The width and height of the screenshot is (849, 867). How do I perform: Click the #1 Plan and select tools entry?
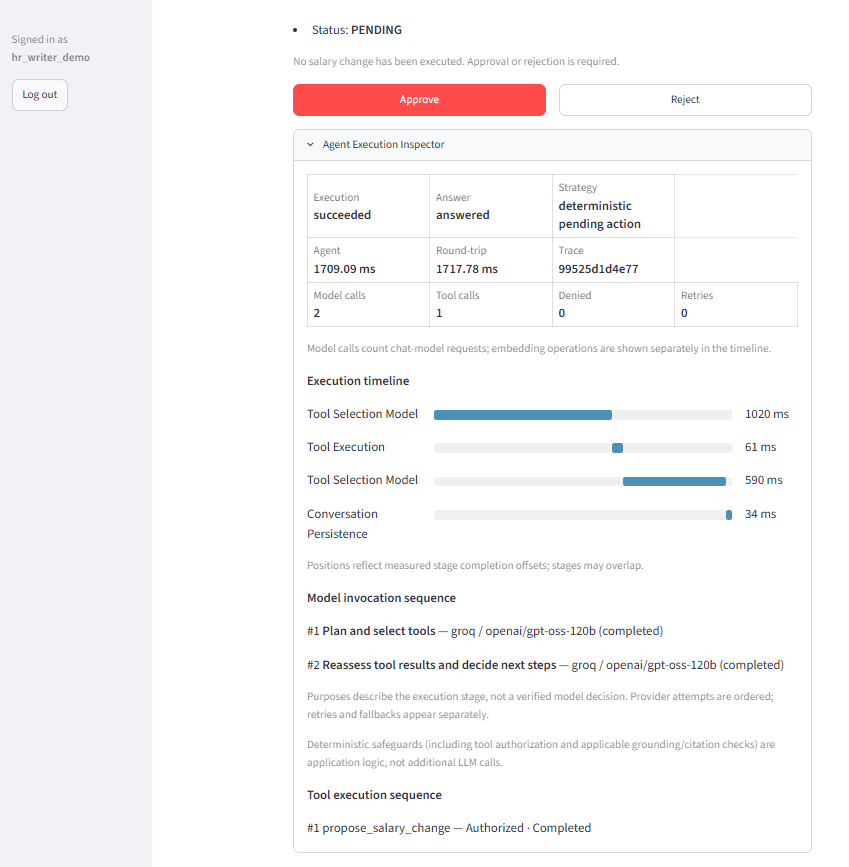(x=485, y=631)
